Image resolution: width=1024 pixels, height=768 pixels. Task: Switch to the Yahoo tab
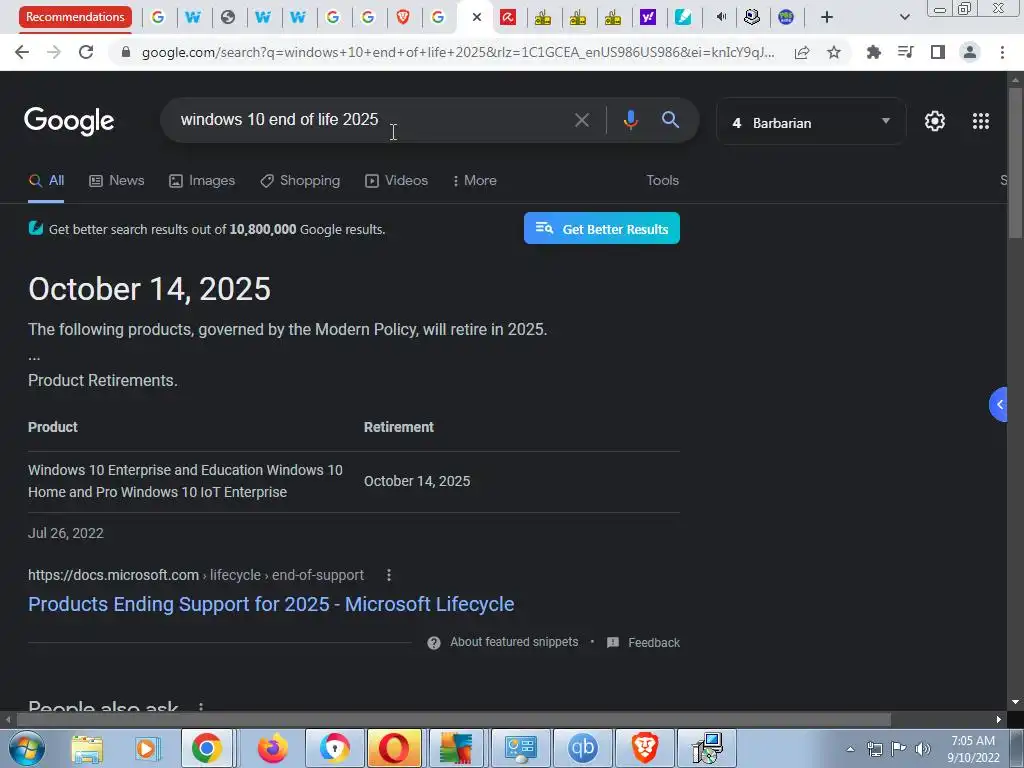648,17
